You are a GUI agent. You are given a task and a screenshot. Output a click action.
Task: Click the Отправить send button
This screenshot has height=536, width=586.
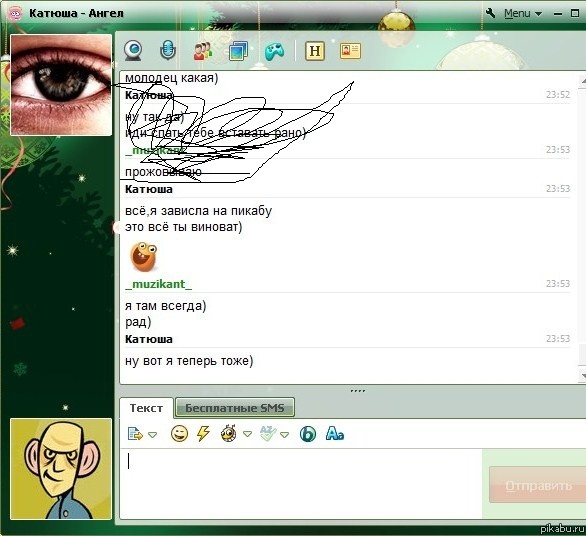(538, 485)
